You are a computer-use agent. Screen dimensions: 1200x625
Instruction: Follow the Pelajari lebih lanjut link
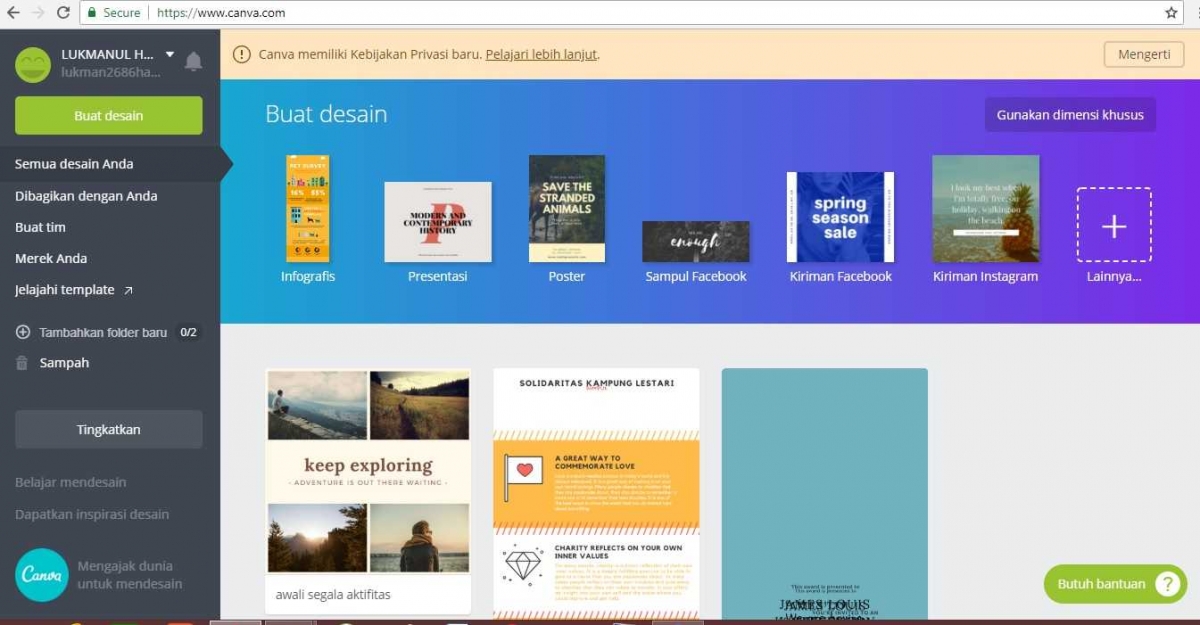coord(541,55)
